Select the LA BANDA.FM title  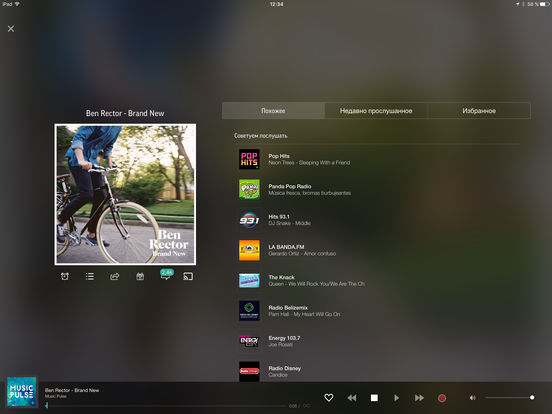(286, 247)
